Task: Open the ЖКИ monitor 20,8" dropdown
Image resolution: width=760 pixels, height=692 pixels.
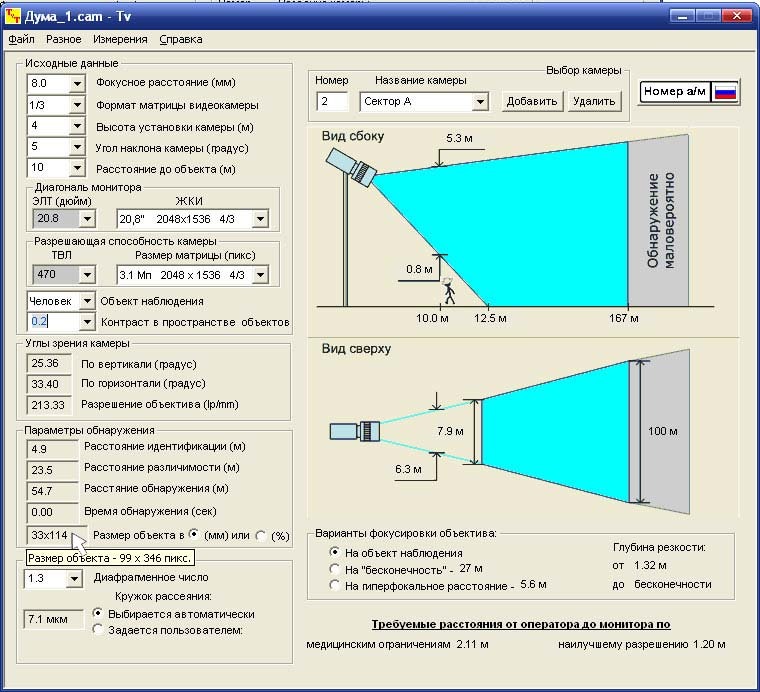Action: tap(260, 219)
